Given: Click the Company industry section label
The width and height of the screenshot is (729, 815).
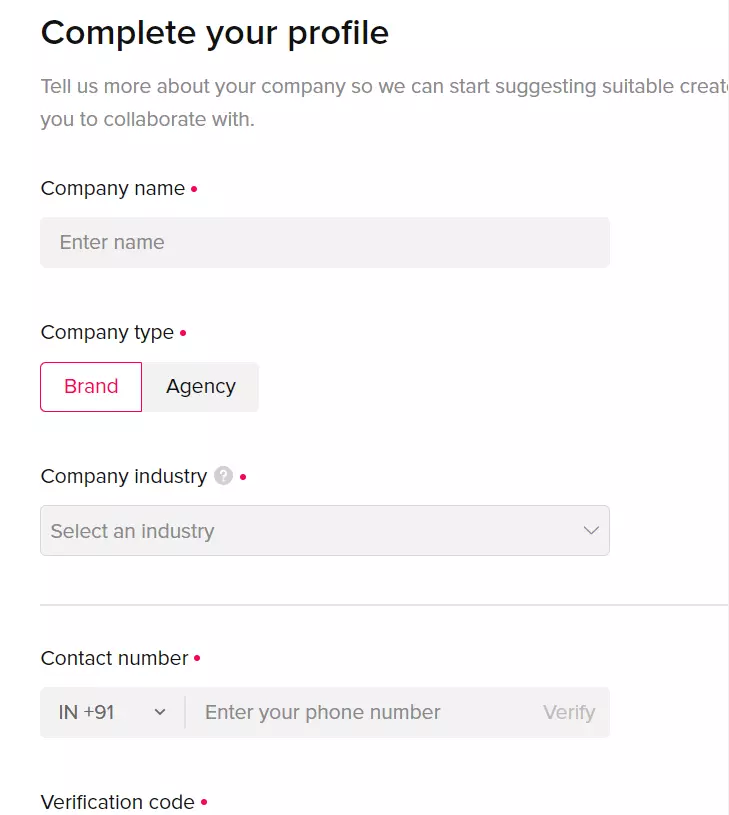Looking at the screenshot, I should click(124, 477).
